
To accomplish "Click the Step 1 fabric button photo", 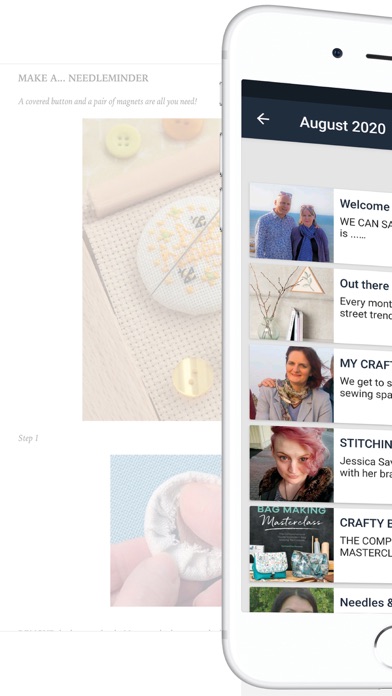I will point(166,530).
